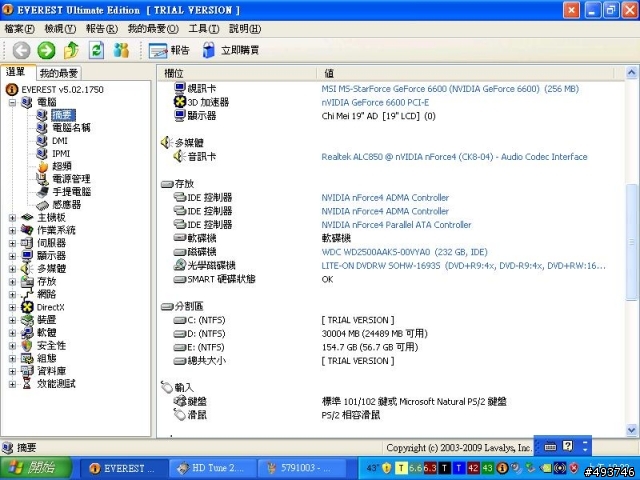Click the 光學磁碟機 optical drive icon
Screen dimensions: 640x480
pyautogui.click(x=180, y=265)
